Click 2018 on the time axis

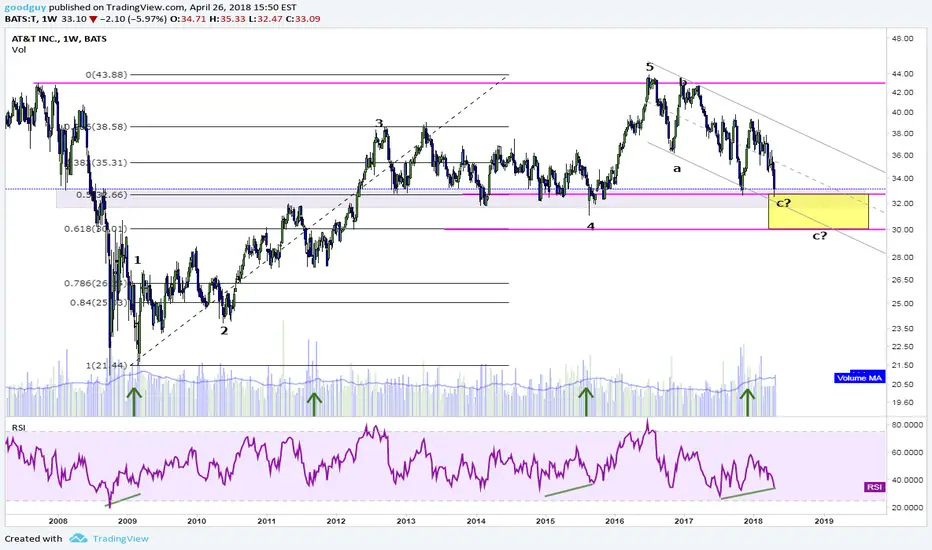coord(754,521)
